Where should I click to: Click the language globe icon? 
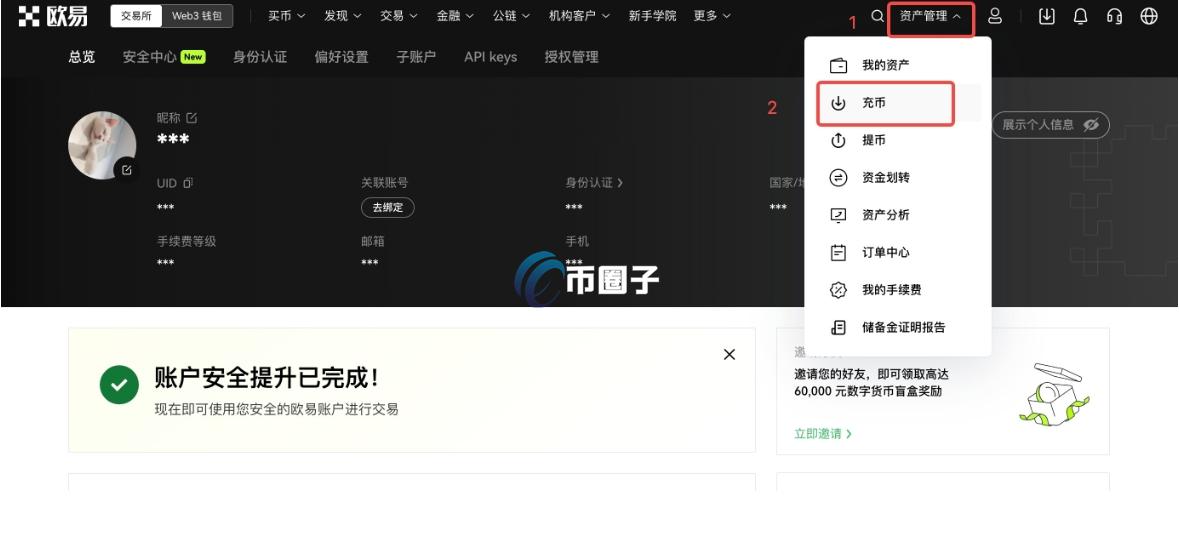tap(1149, 16)
